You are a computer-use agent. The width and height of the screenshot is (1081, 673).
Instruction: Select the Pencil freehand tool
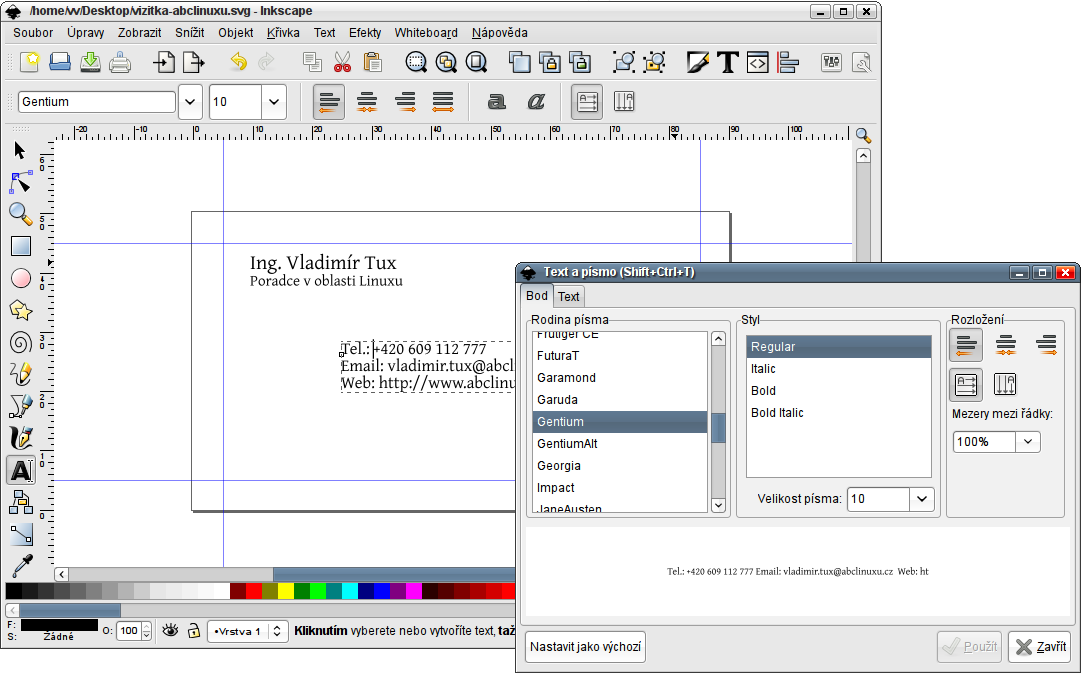pyautogui.click(x=21, y=374)
